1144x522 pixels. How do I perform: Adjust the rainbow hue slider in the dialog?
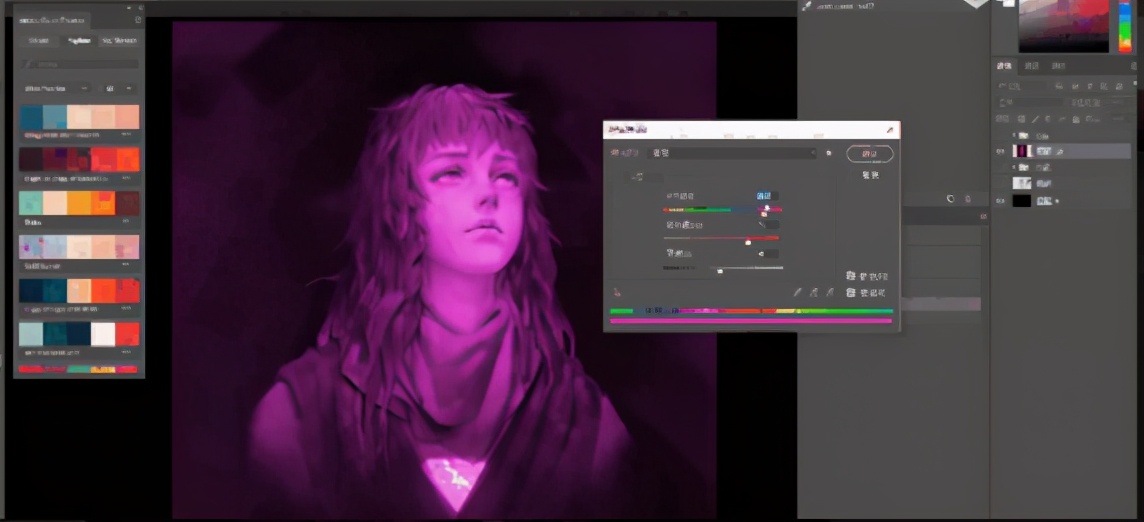722,210
